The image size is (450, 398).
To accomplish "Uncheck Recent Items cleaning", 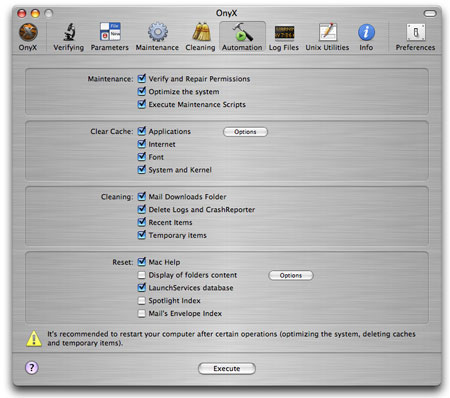I will click(142, 222).
